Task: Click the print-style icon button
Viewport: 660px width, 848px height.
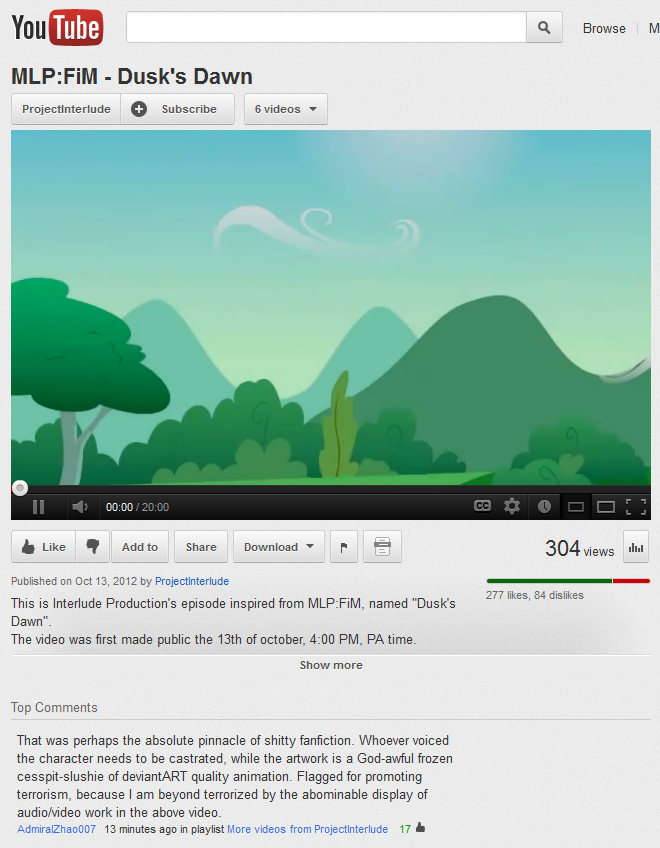Action: coord(382,547)
